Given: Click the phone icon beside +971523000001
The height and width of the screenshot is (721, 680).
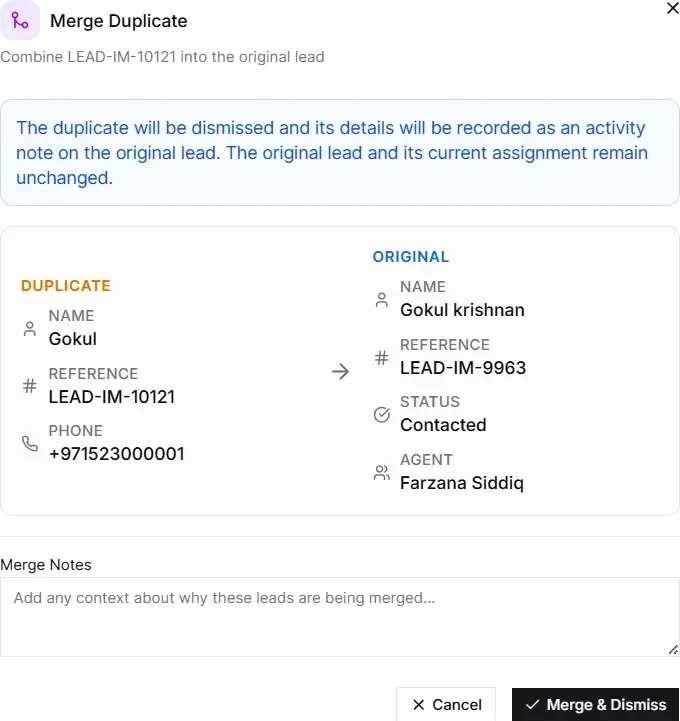Looking at the screenshot, I should click(x=30, y=443).
